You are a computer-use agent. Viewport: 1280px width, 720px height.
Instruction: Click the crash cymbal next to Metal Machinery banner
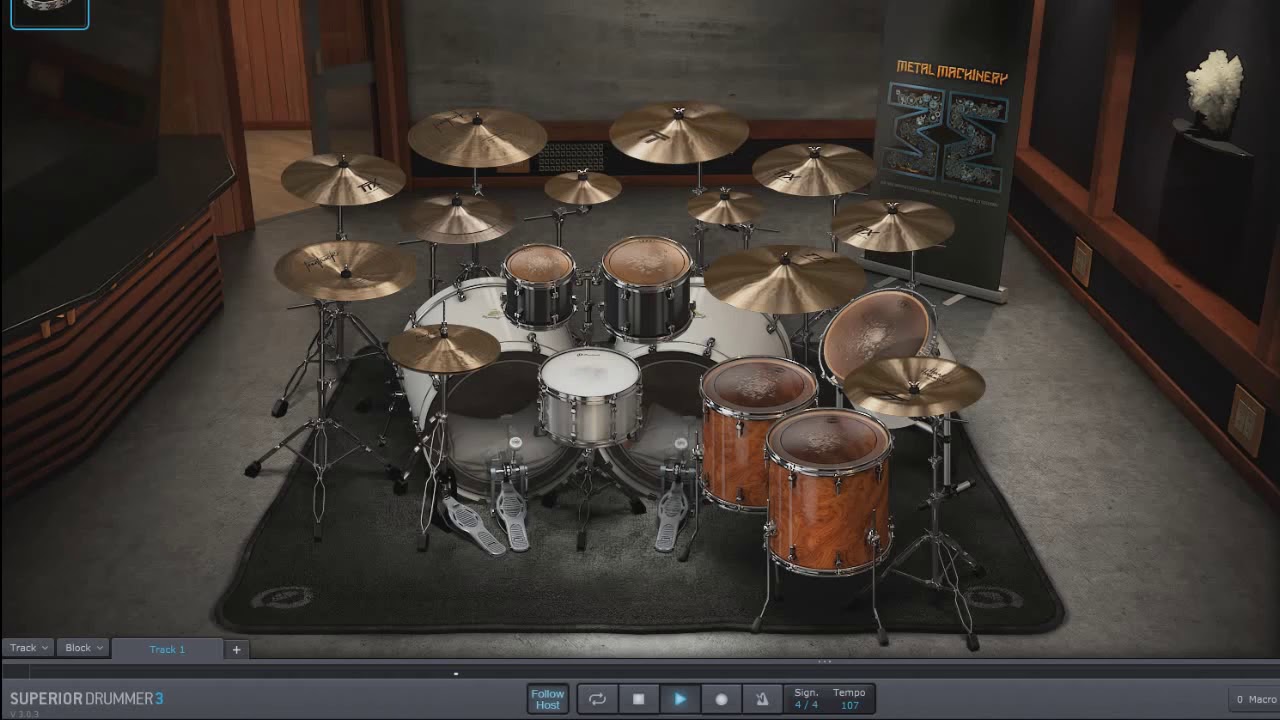[x=814, y=169]
